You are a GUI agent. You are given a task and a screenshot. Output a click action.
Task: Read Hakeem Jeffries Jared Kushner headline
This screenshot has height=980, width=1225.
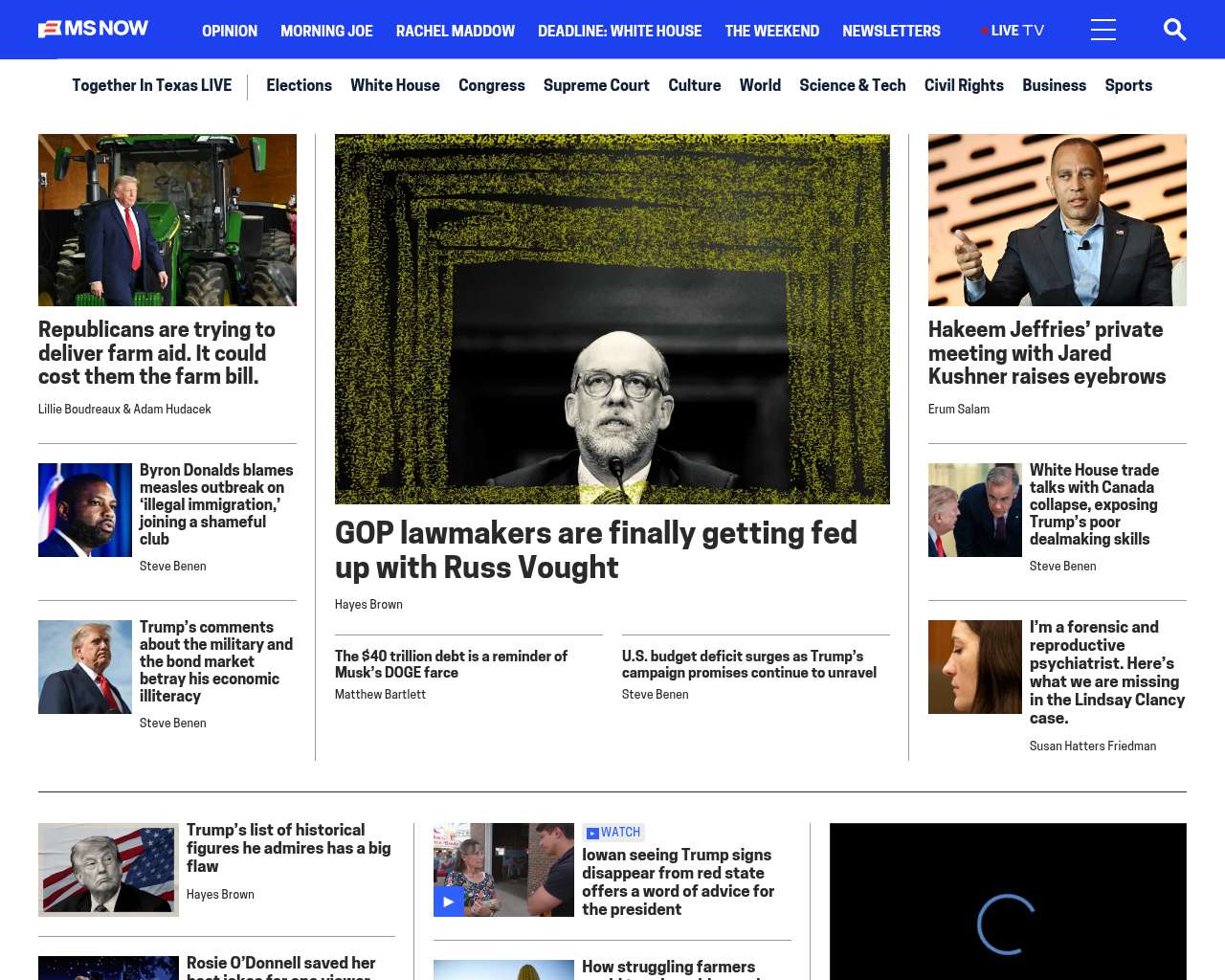point(1047,353)
